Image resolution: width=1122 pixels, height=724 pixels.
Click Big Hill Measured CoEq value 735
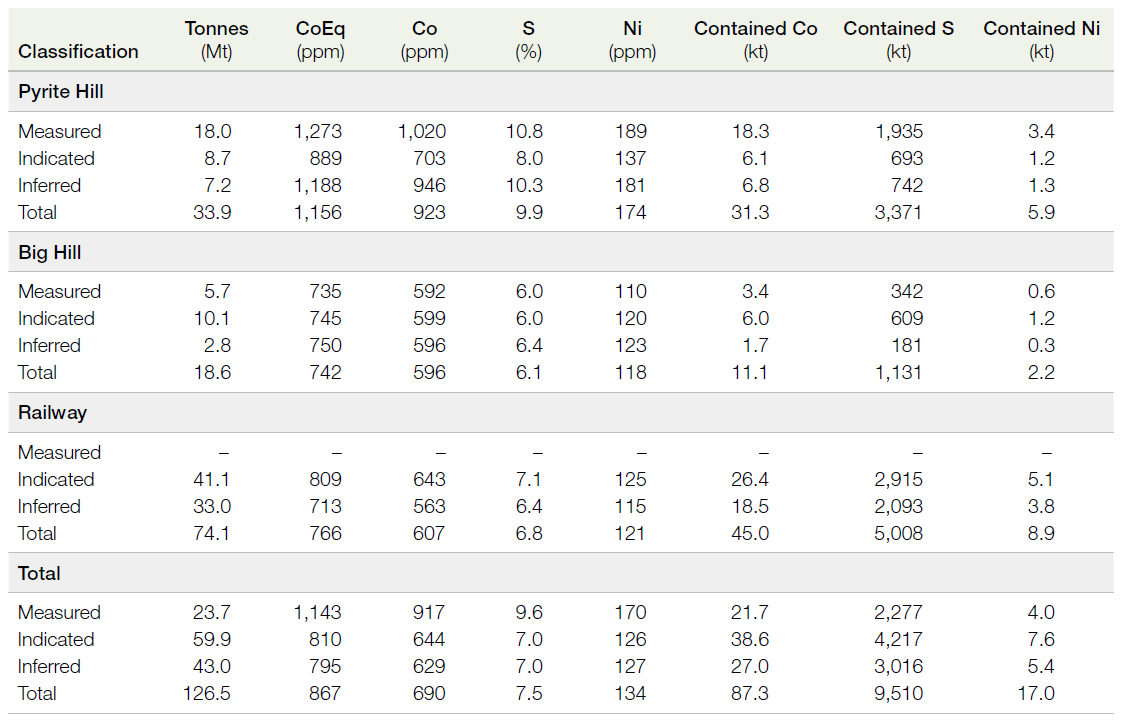(326, 292)
